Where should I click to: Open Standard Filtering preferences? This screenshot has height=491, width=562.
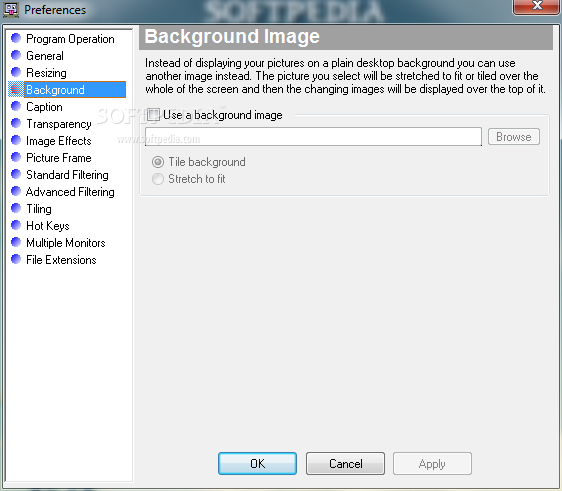(x=67, y=175)
